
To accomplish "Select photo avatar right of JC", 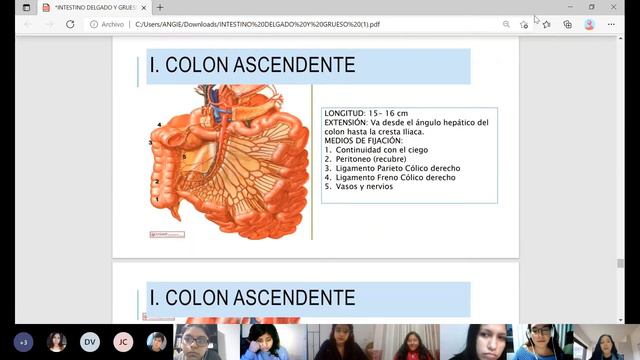I will [156, 342].
